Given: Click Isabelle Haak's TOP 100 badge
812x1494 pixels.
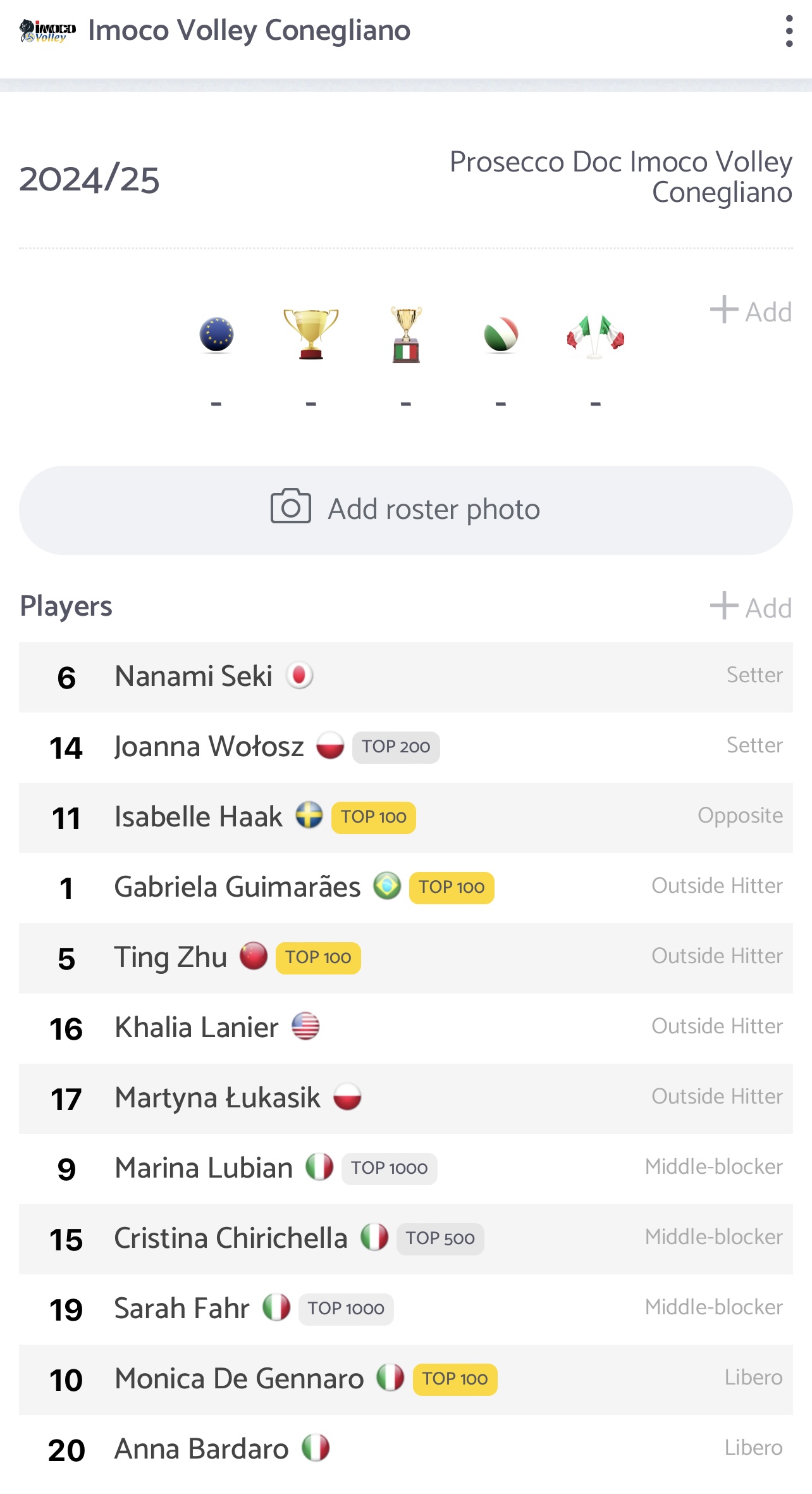Looking at the screenshot, I should pos(374,818).
